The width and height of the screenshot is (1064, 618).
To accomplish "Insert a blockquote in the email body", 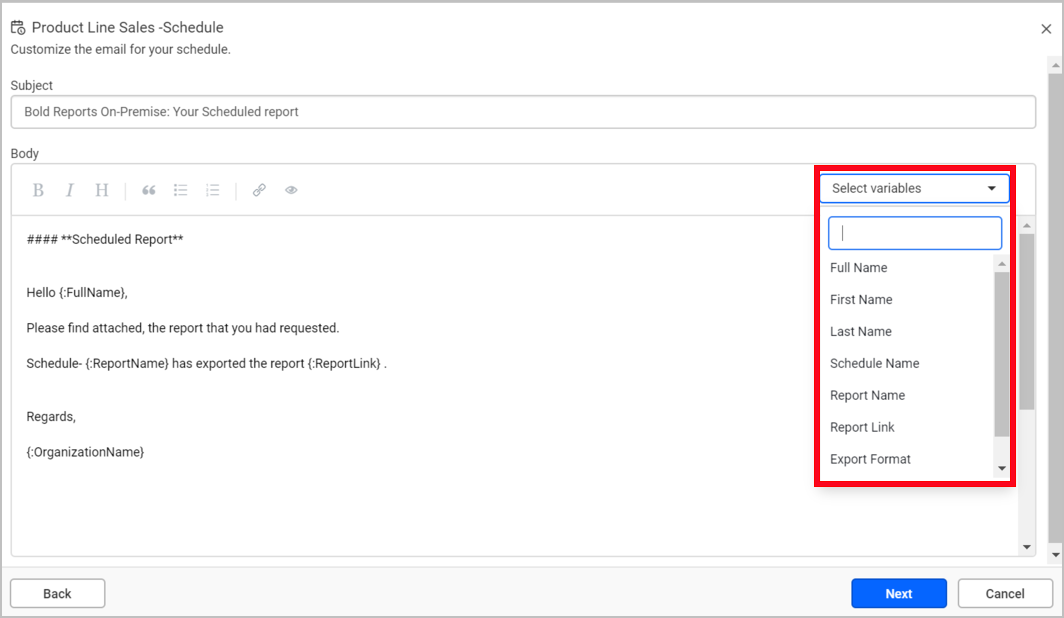I will [148, 190].
